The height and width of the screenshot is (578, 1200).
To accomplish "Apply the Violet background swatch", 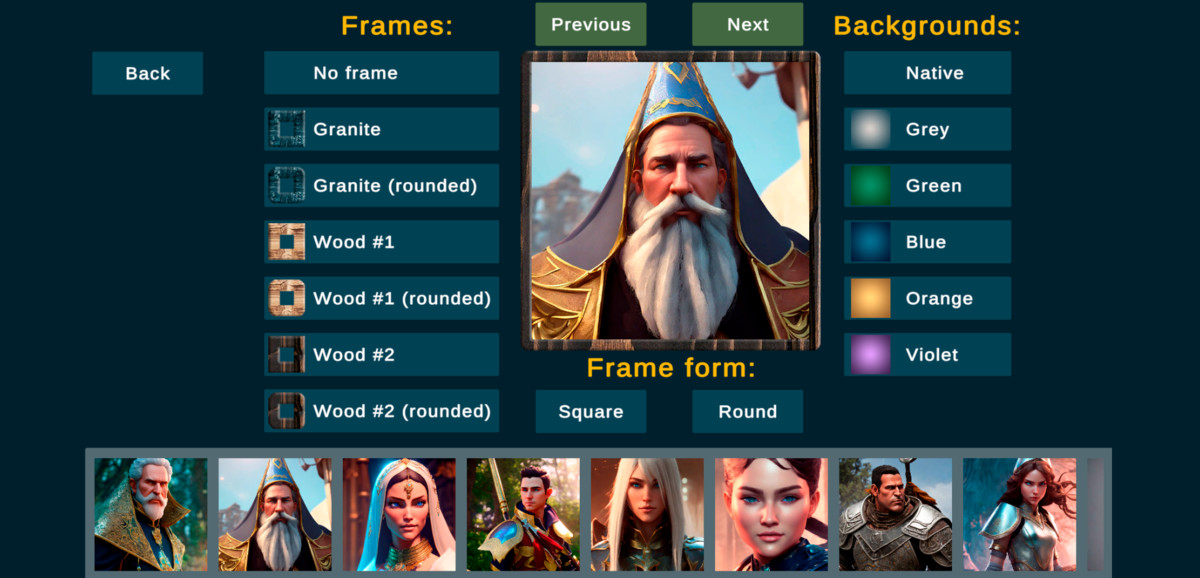I will click(870, 354).
